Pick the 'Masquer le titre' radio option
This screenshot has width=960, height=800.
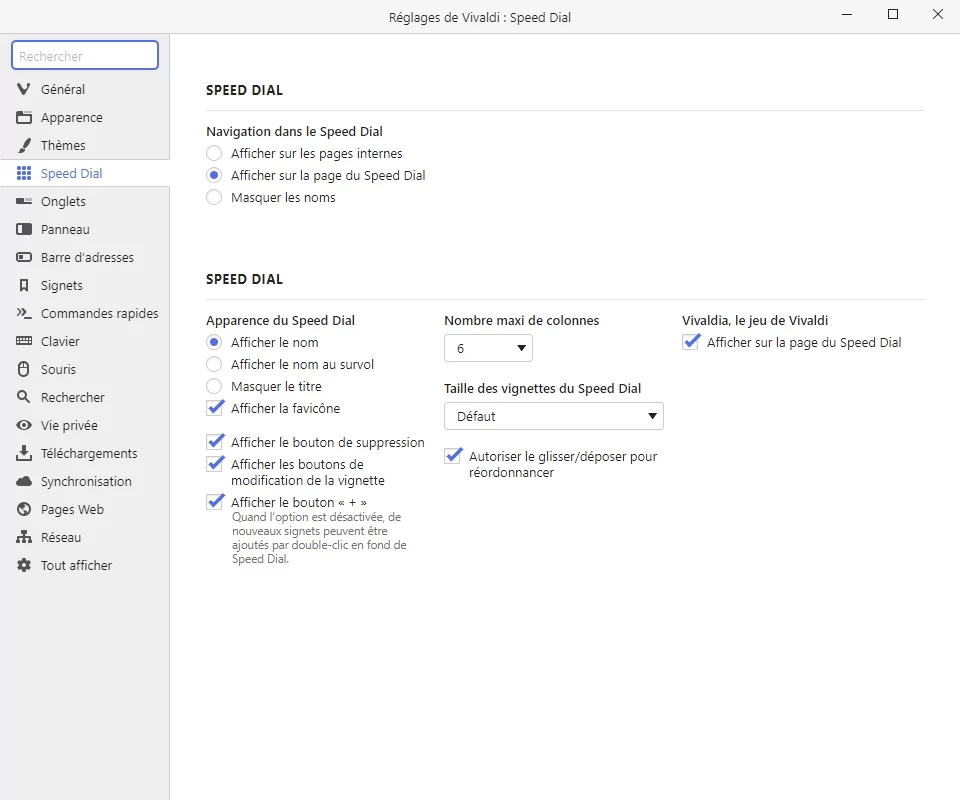pyautogui.click(x=214, y=387)
